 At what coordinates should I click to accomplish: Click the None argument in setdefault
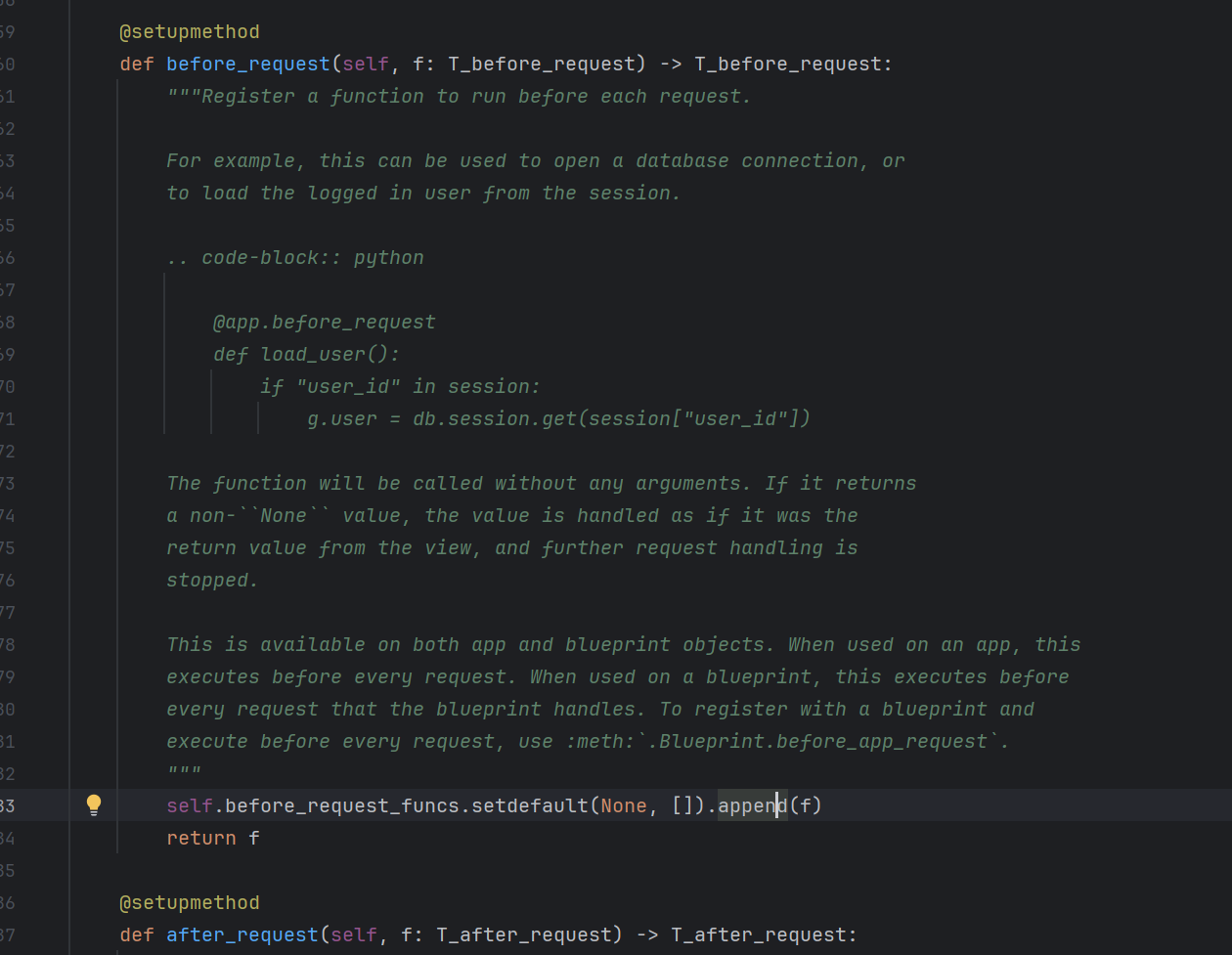tap(624, 806)
